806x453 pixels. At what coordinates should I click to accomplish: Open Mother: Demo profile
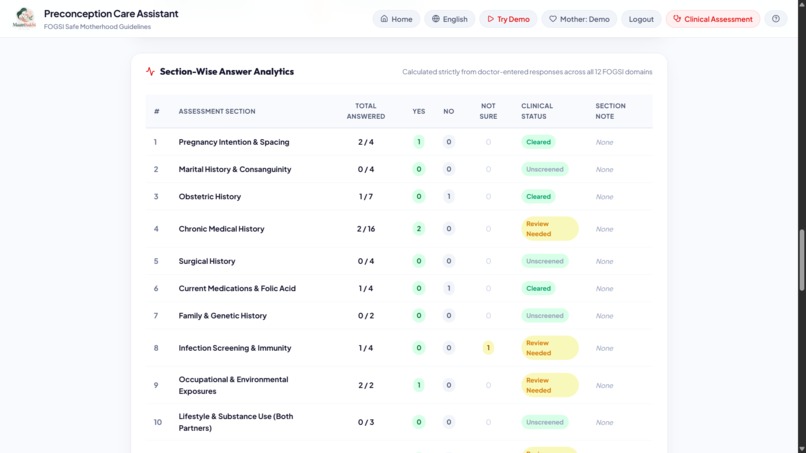point(579,19)
